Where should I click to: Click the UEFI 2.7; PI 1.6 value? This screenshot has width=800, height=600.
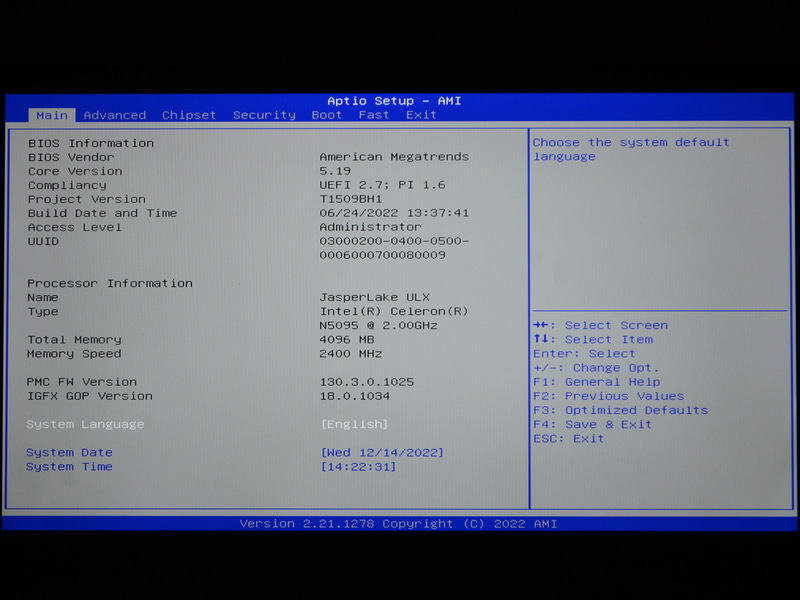[382, 185]
